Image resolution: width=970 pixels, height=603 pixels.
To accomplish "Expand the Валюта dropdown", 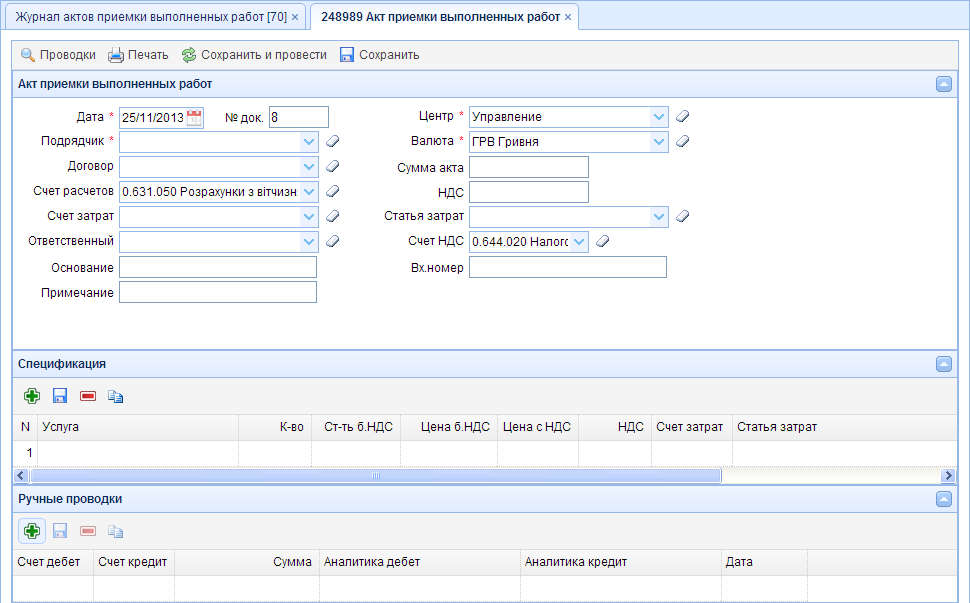I will click(x=659, y=142).
